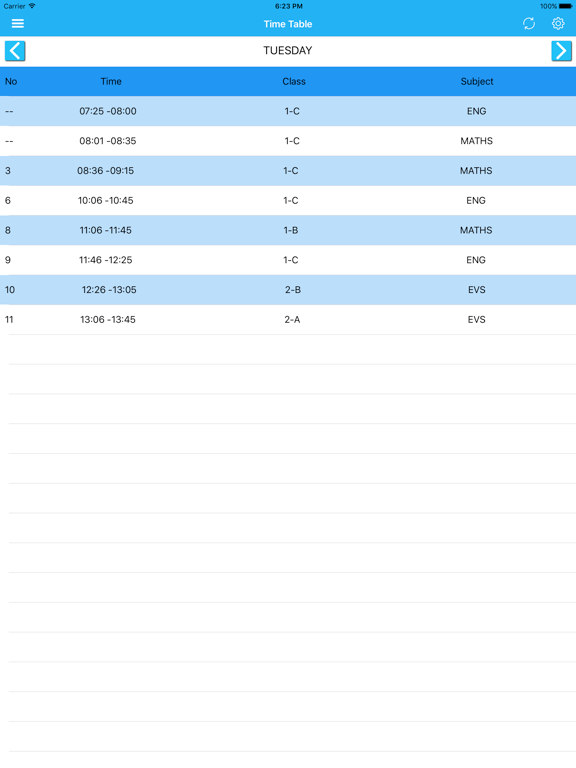
Task: Click class 2-B in period 10 row
Action: coord(293,290)
